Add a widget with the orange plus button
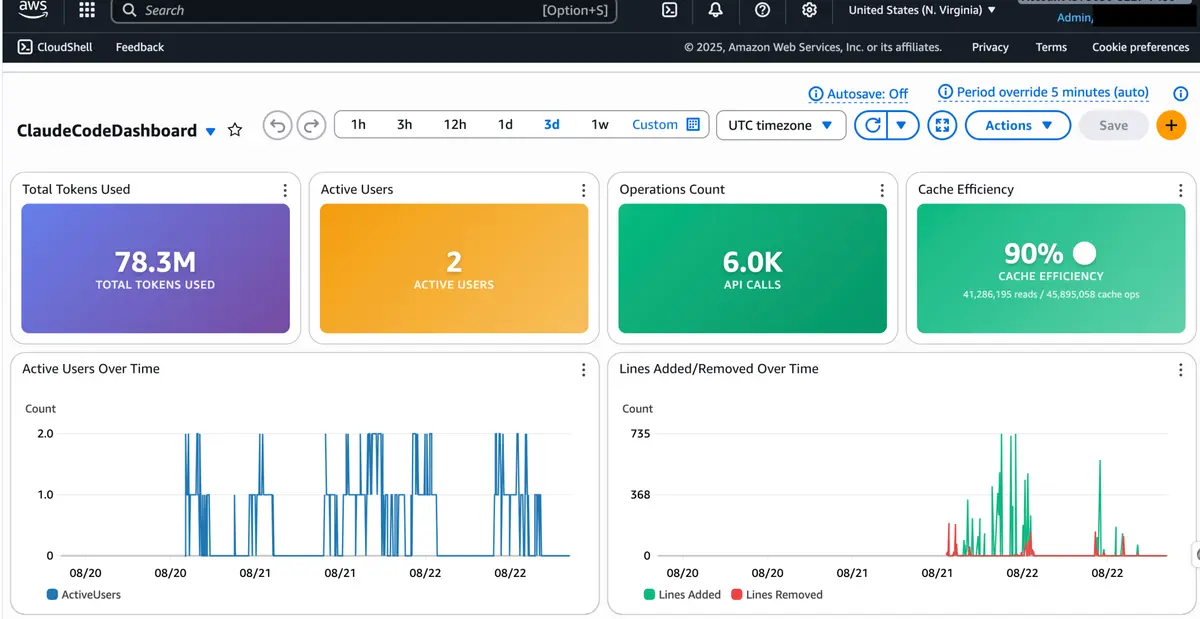This screenshot has width=1200, height=619. pos(1171,125)
